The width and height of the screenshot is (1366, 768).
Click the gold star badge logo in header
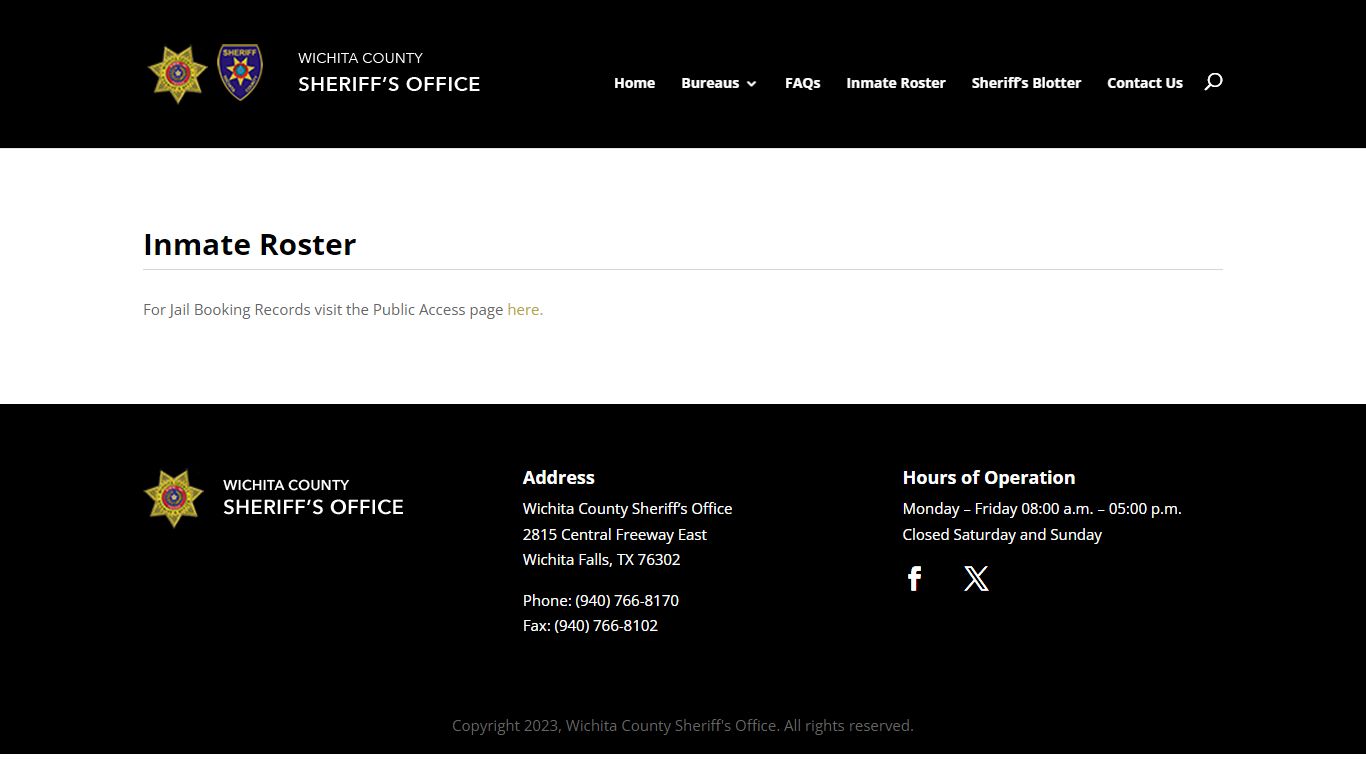tap(177, 74)
